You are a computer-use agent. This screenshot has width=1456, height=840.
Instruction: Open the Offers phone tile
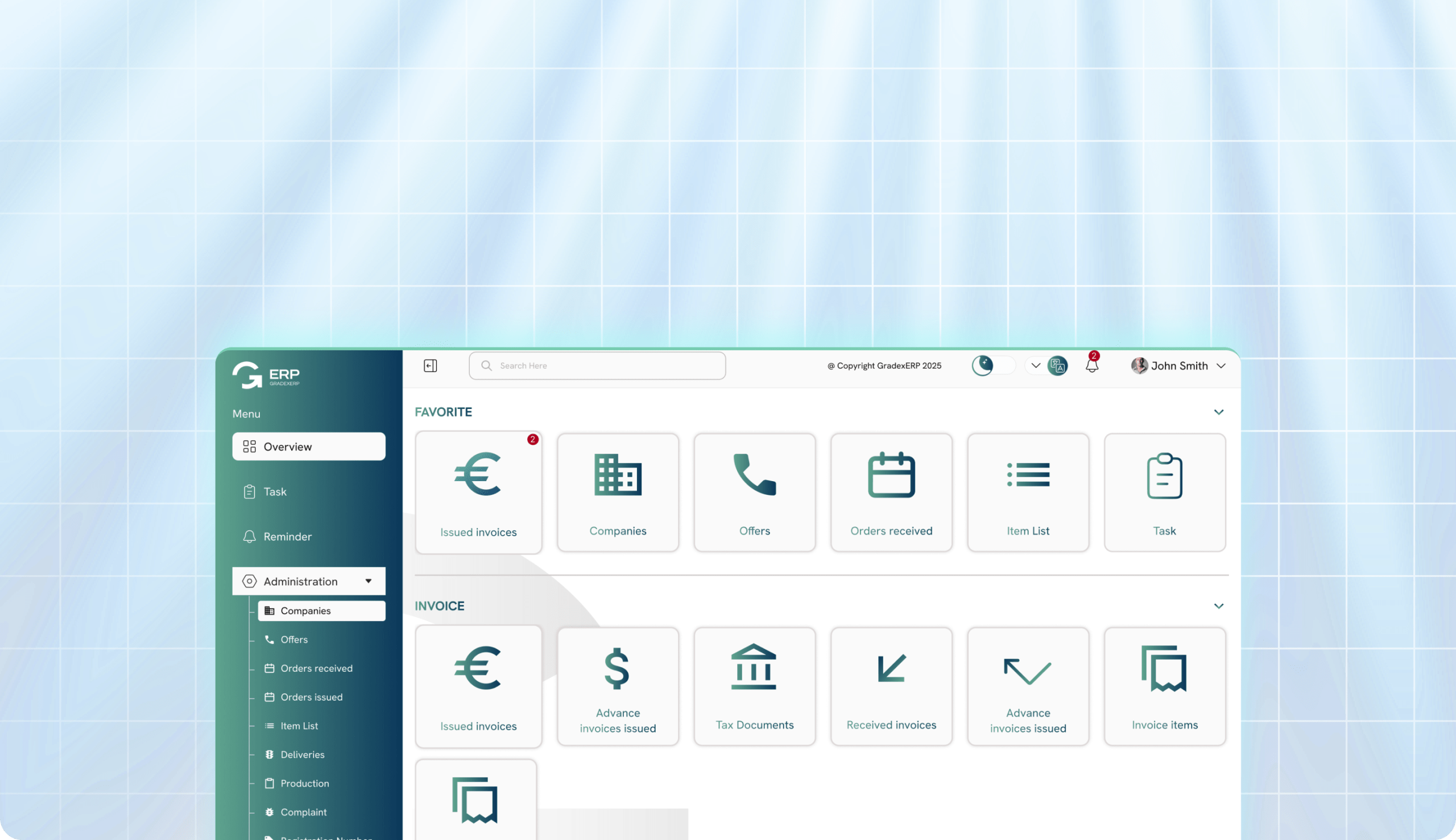click(x=754, y=492)
